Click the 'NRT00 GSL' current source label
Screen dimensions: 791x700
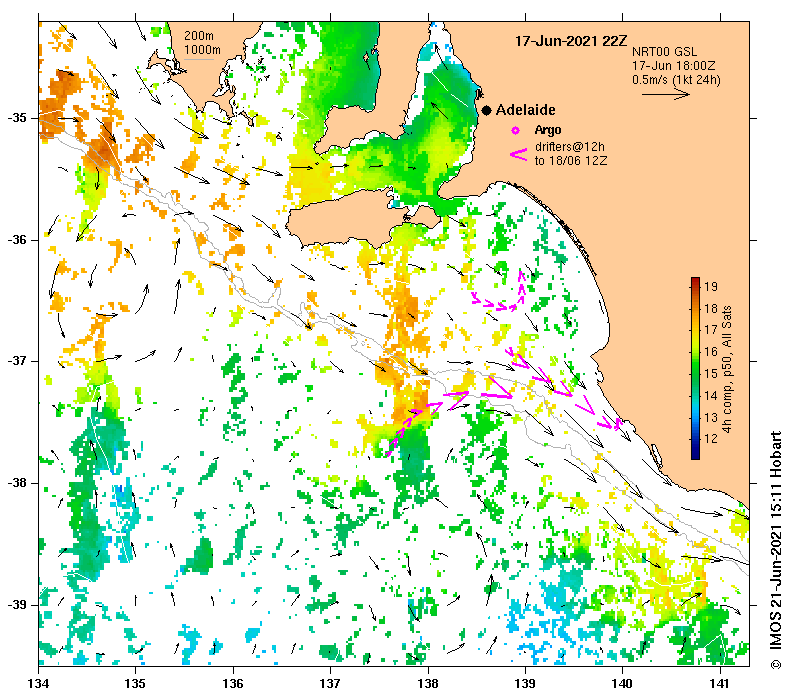coord(664,51)
